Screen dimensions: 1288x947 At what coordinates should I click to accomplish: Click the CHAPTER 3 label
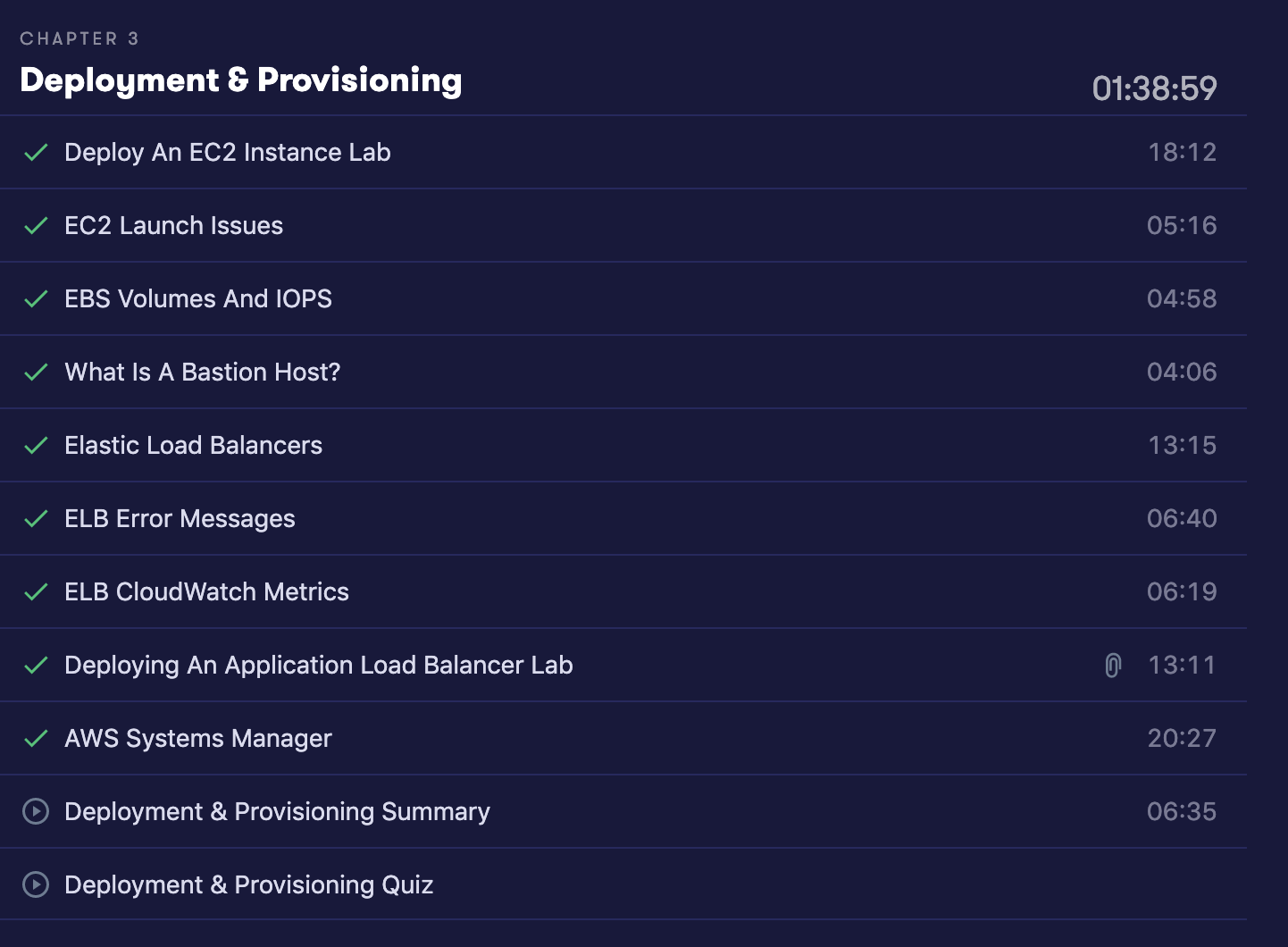79,38
